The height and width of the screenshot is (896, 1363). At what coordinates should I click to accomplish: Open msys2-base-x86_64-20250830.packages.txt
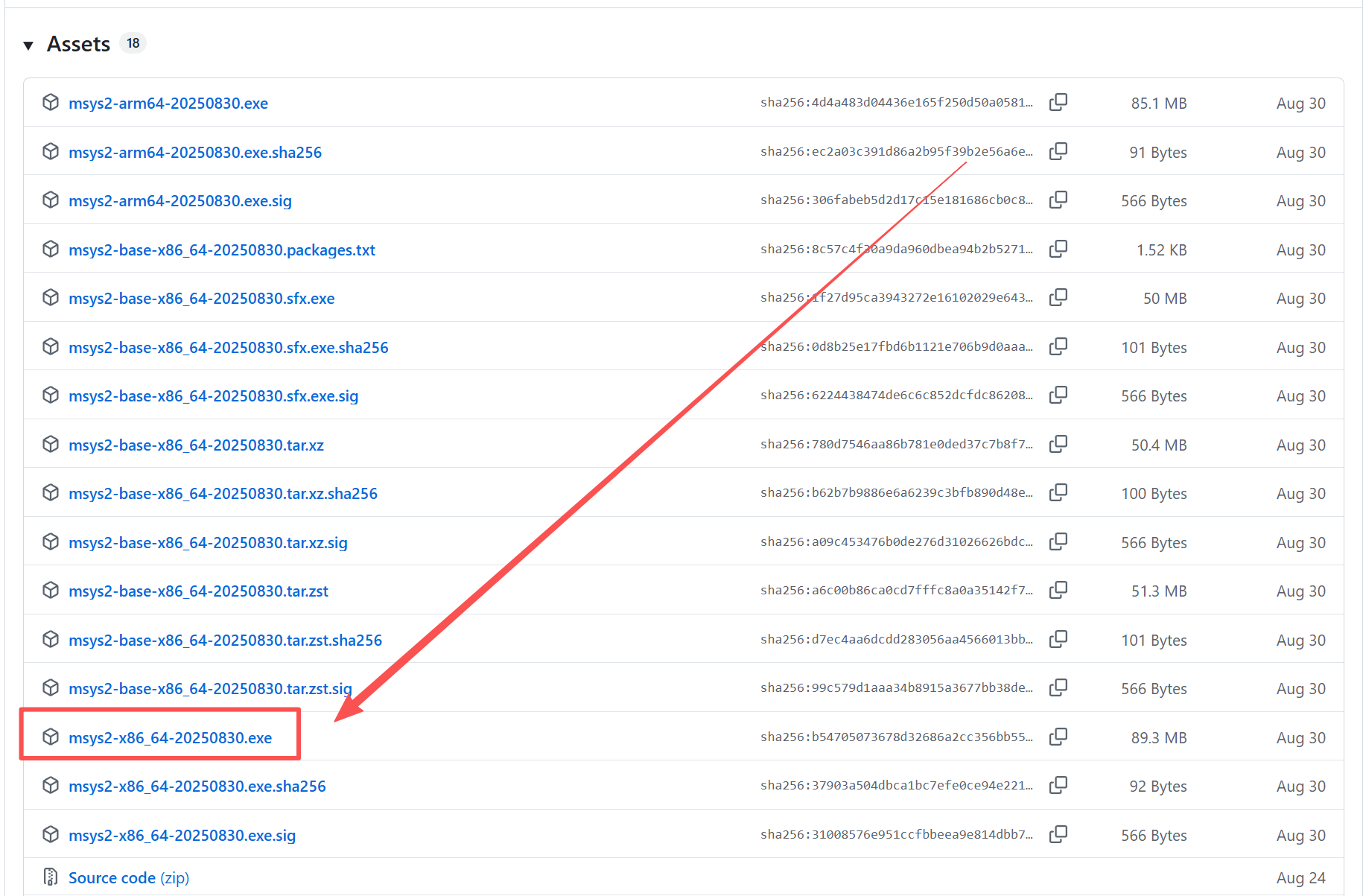[x=222, y=250]
